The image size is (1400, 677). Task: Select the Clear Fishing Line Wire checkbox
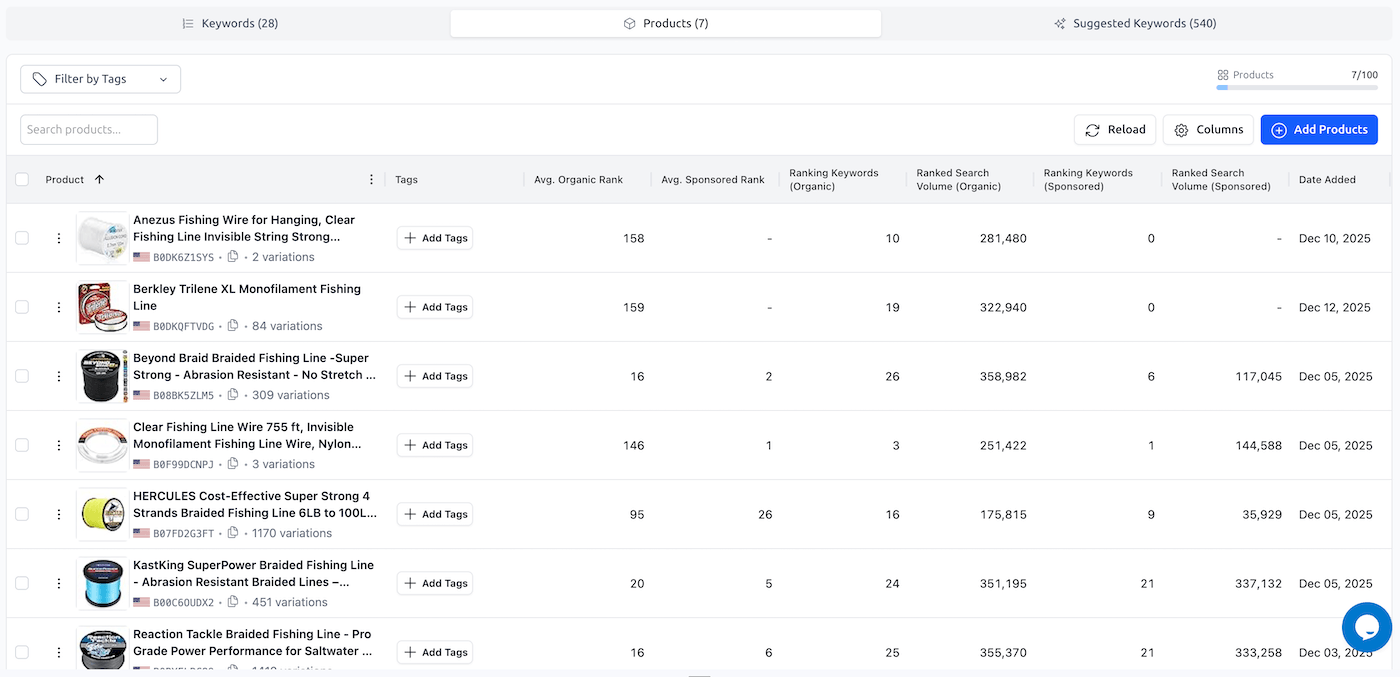coord(22,445)
